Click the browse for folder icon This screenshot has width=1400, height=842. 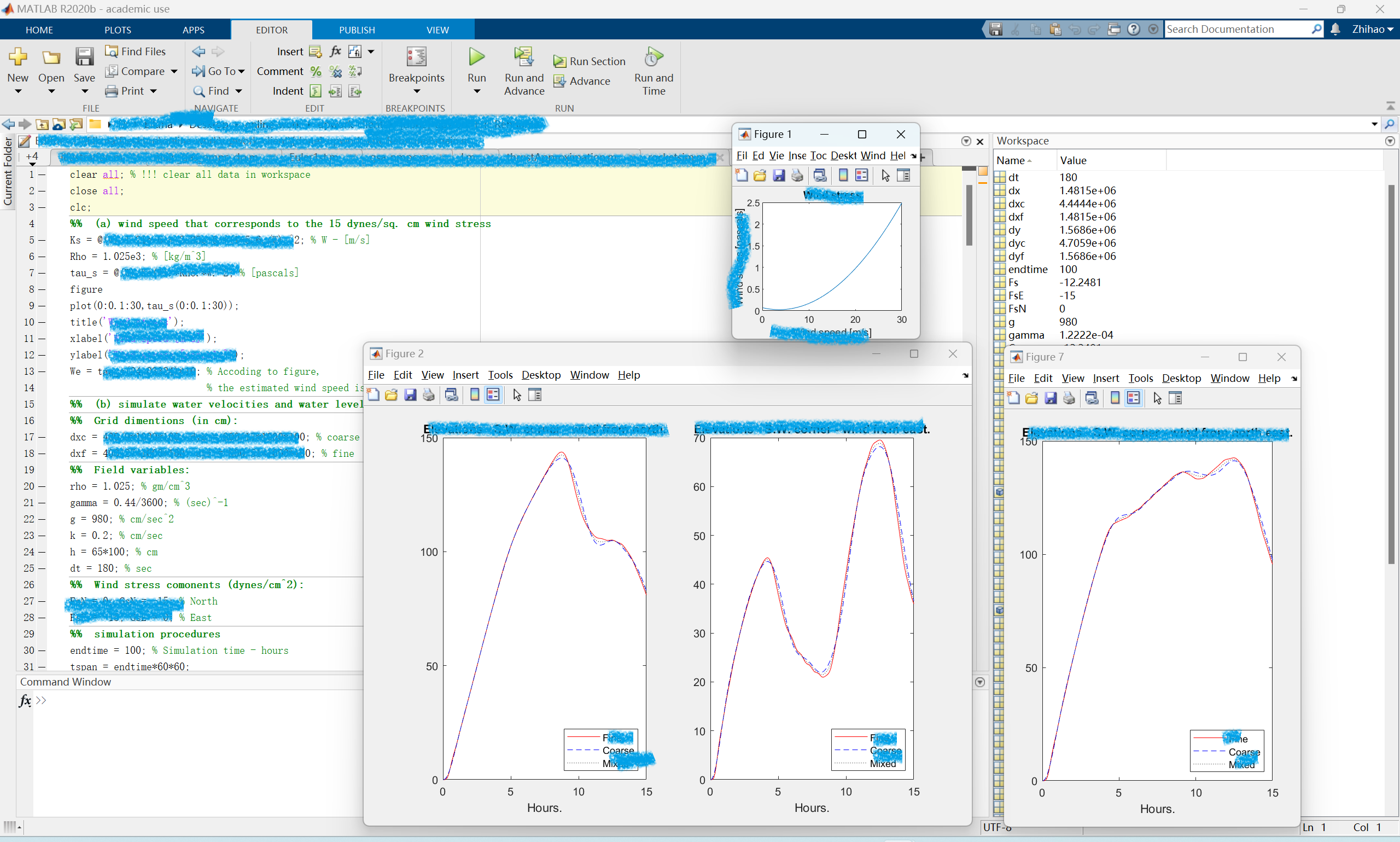75,124
